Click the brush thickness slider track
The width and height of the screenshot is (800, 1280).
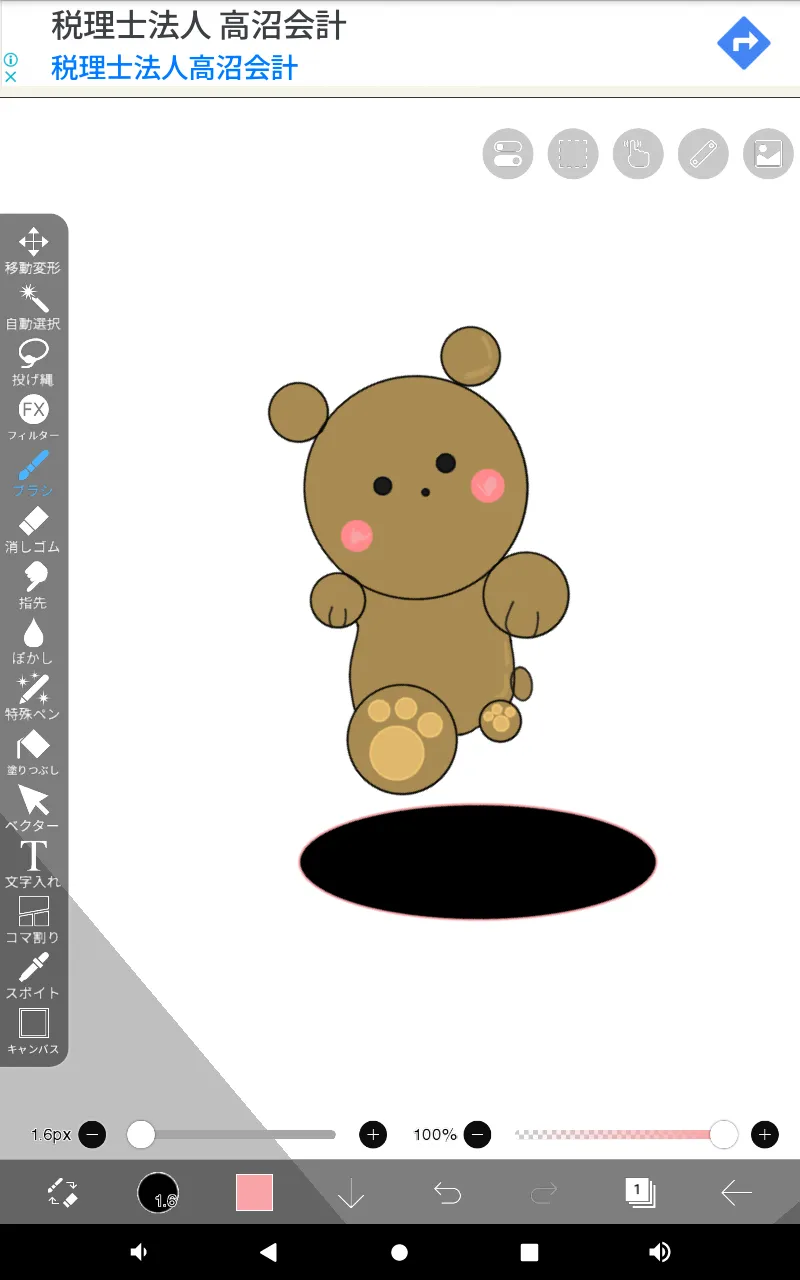[232, 1134]
